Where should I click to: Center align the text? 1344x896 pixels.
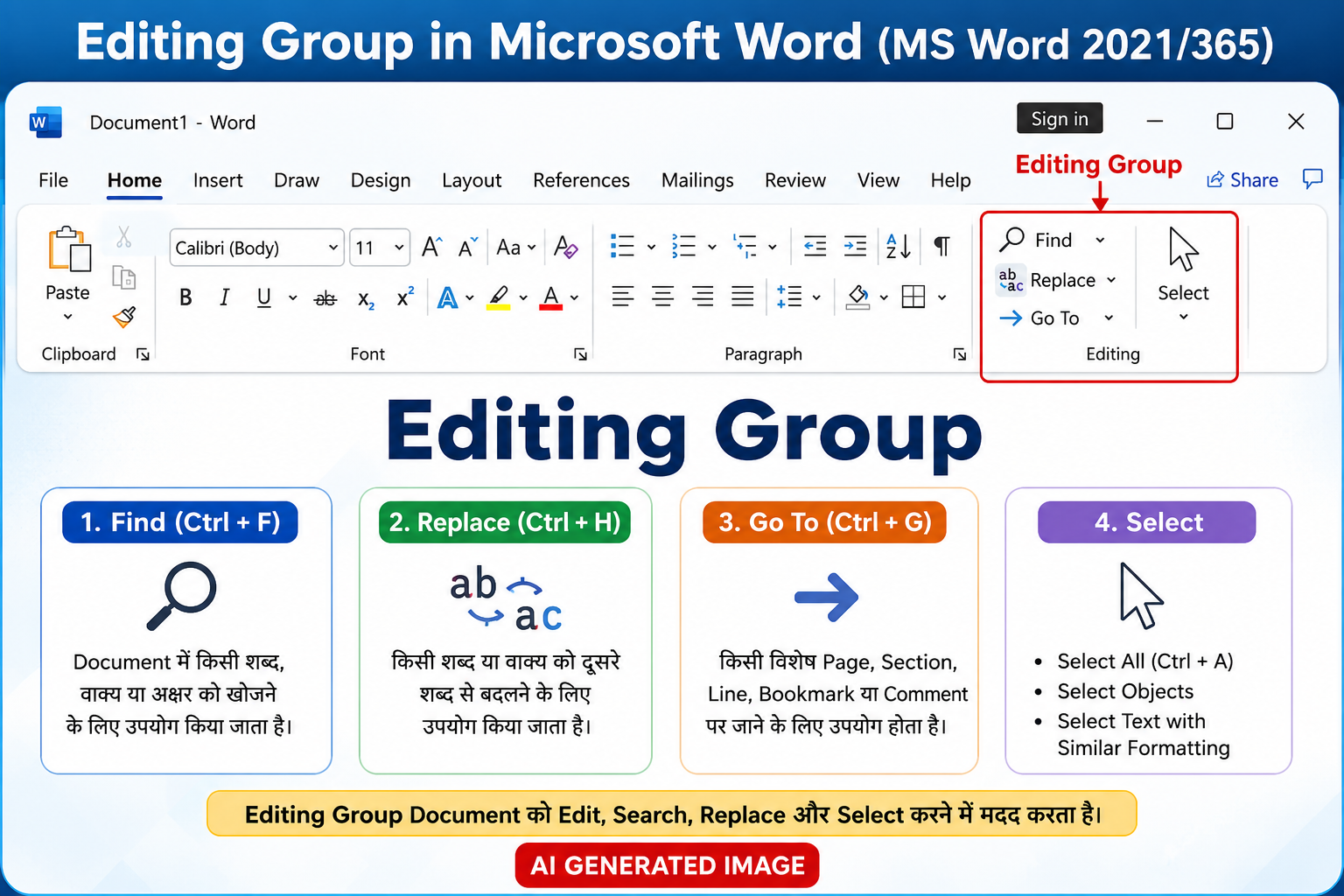tap(663, 297)
